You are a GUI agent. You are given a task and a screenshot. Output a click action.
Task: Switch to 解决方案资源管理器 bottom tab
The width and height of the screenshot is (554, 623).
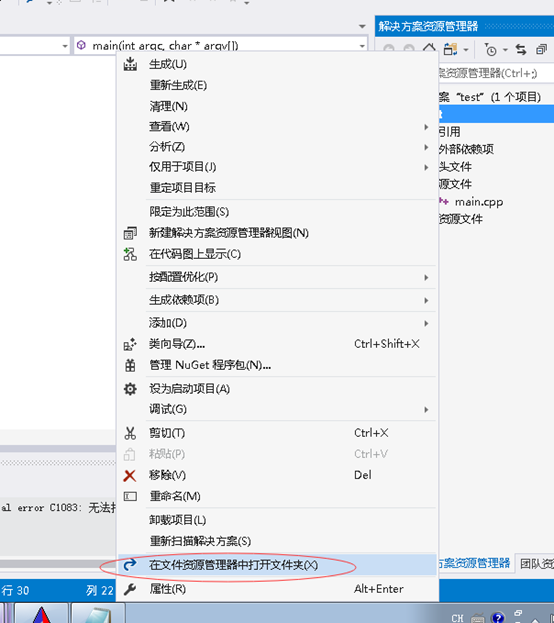pyautogui.click(x=475, y=563)
